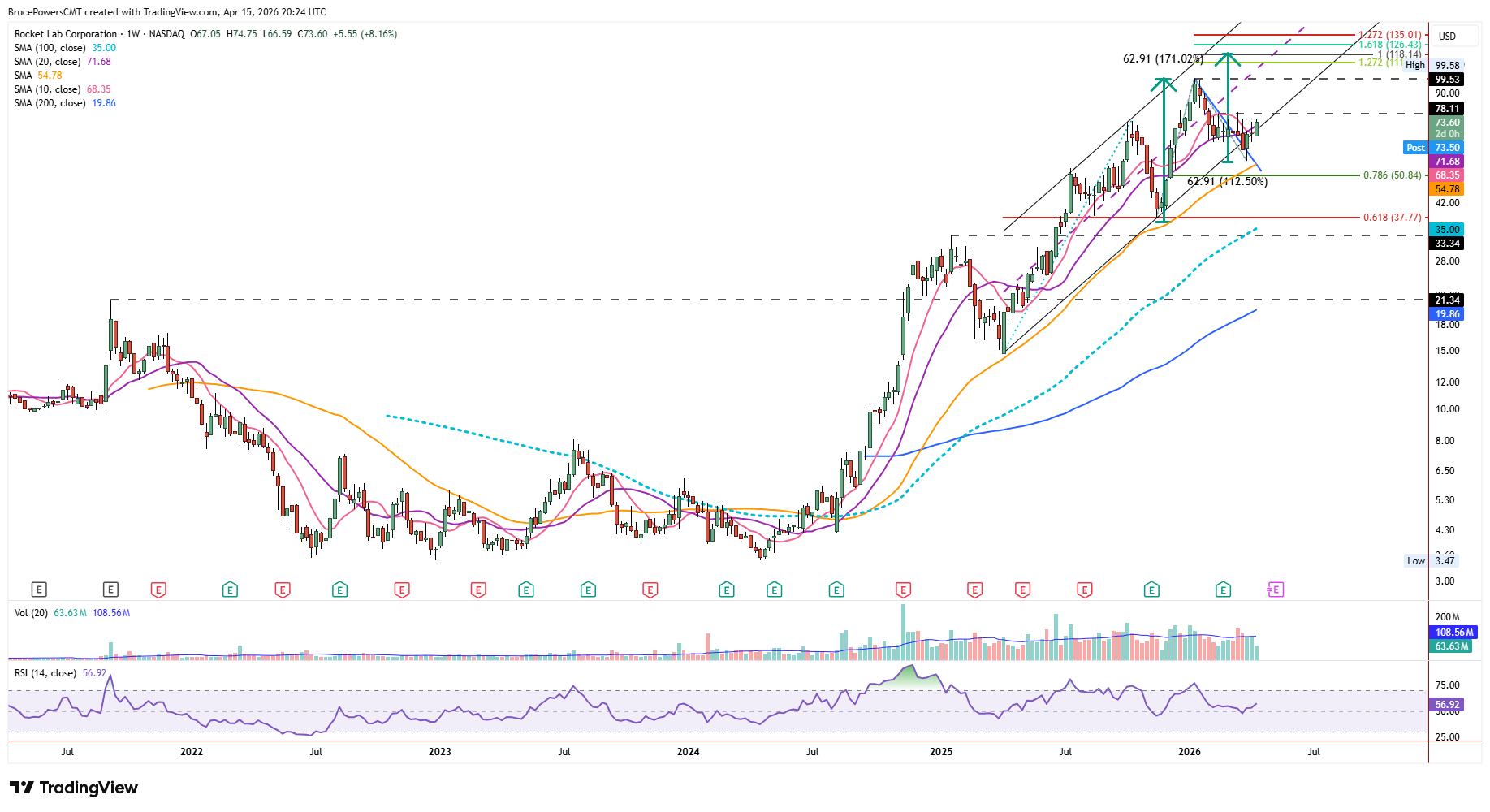Click the 62.91 (171.02%) measurement label
The image size is (1490, 812).
click(1163, 59)
